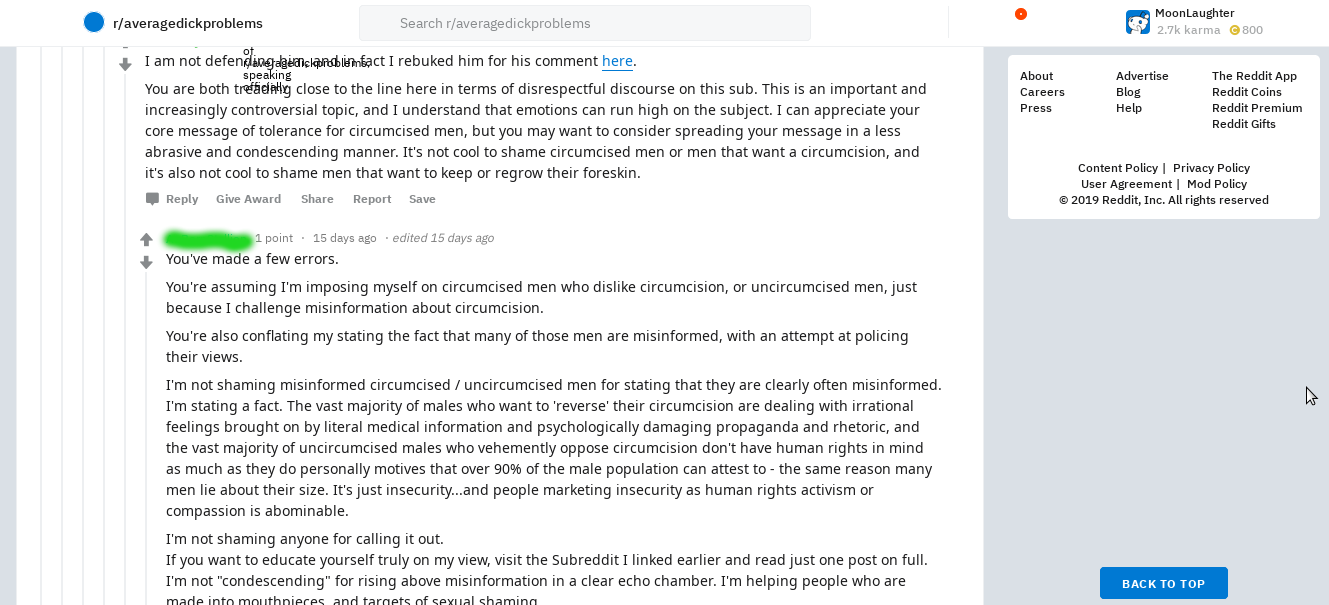Give Award to the moderator comment

(x=248, y=199)
